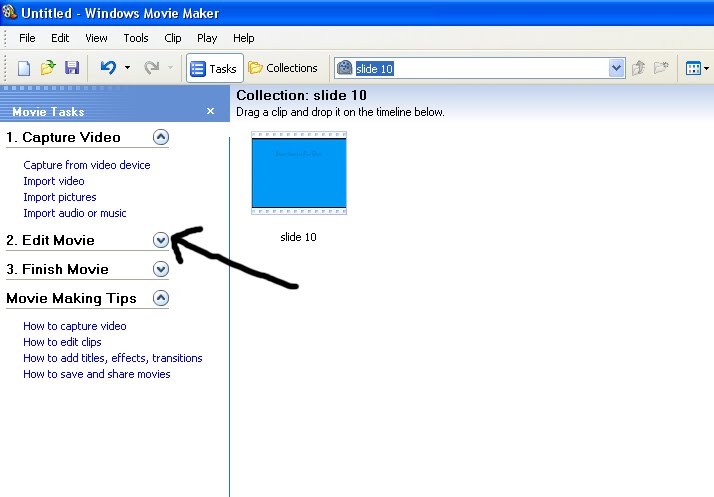Click the Views icon in toolbar
714x497 pixels.
point(693,68)
